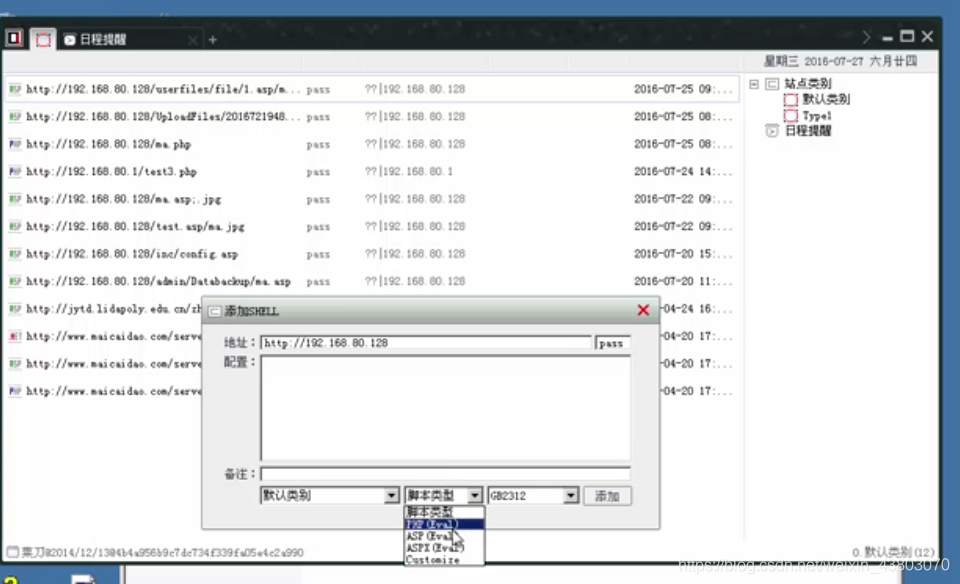Click the status bar left icon
Viewport: 960px width, 584px height.
(x=12, y=552)
